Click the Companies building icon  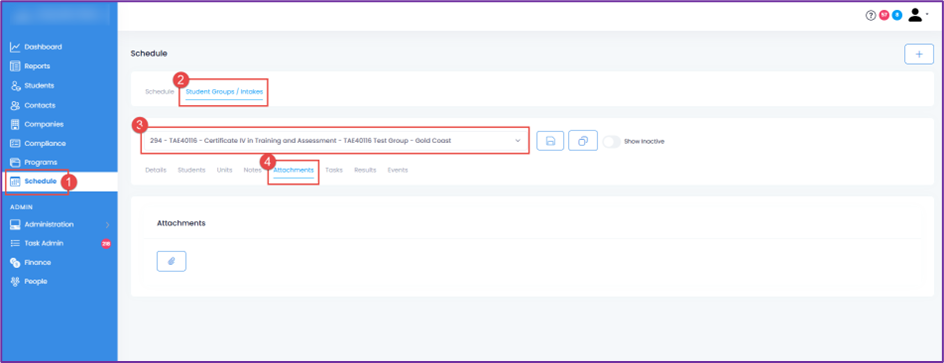coord(16,124)
